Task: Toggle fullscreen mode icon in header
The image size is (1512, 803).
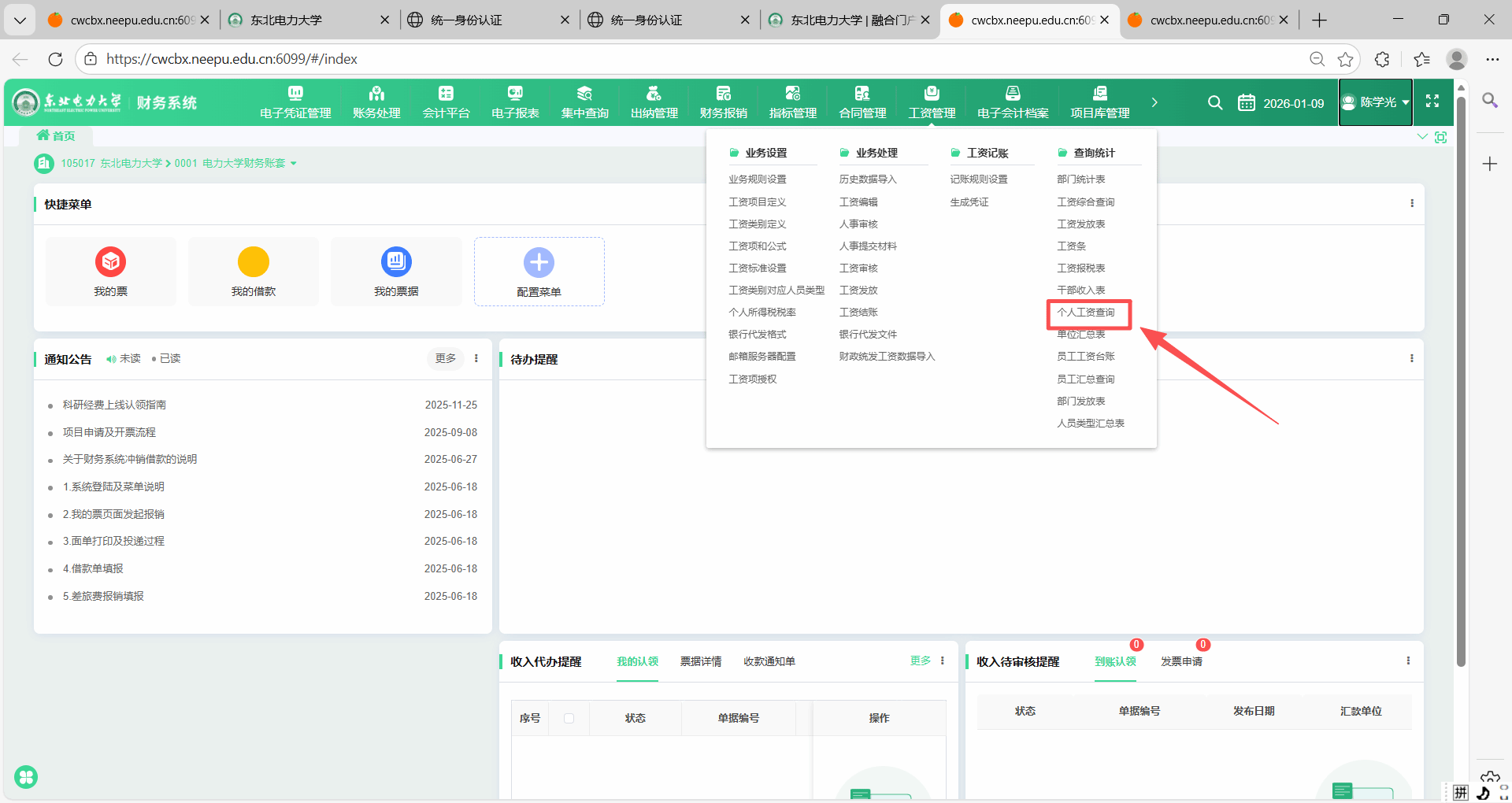Action: [1432, 102]
